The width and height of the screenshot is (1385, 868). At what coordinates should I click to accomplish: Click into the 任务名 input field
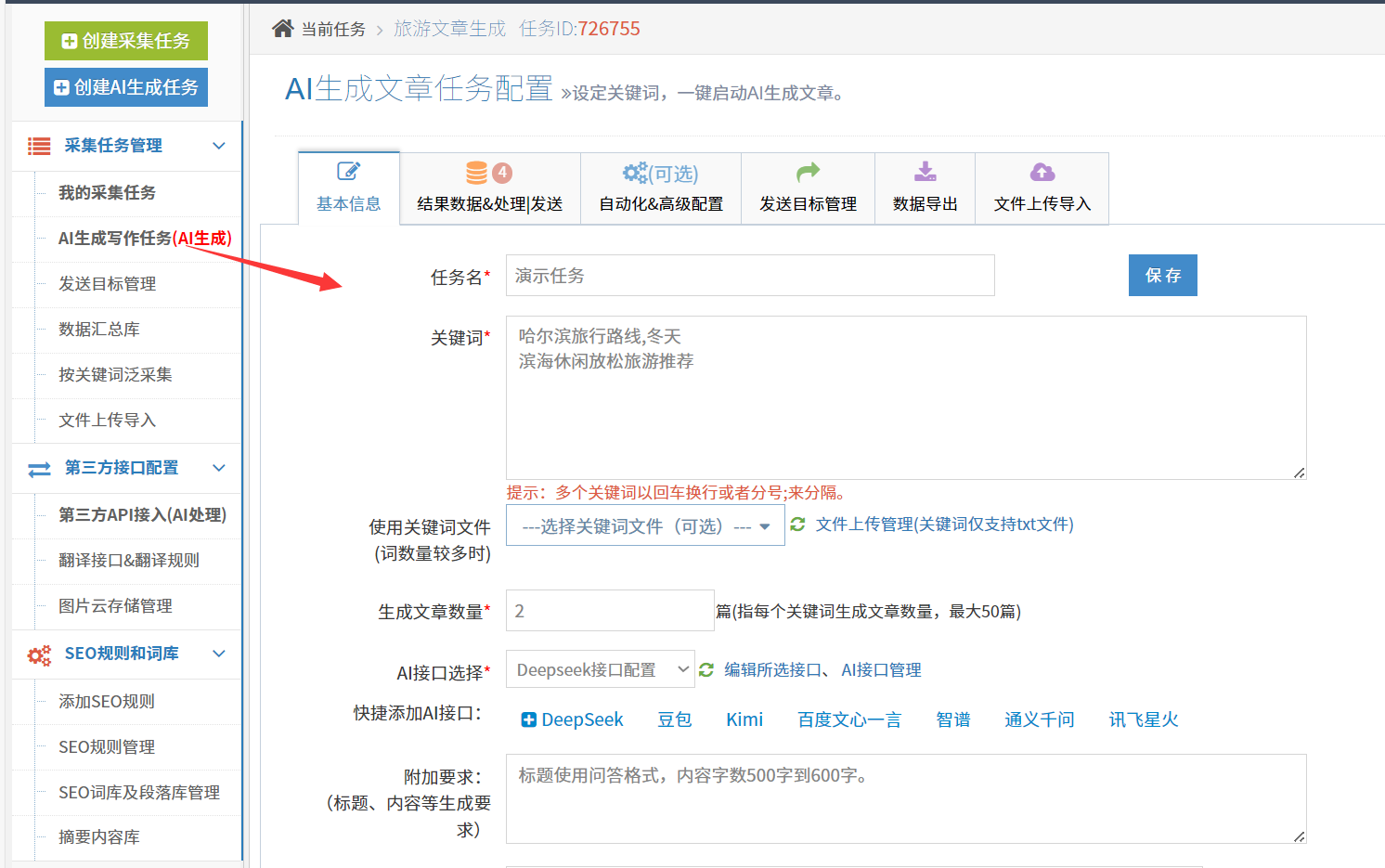point(749,276)
